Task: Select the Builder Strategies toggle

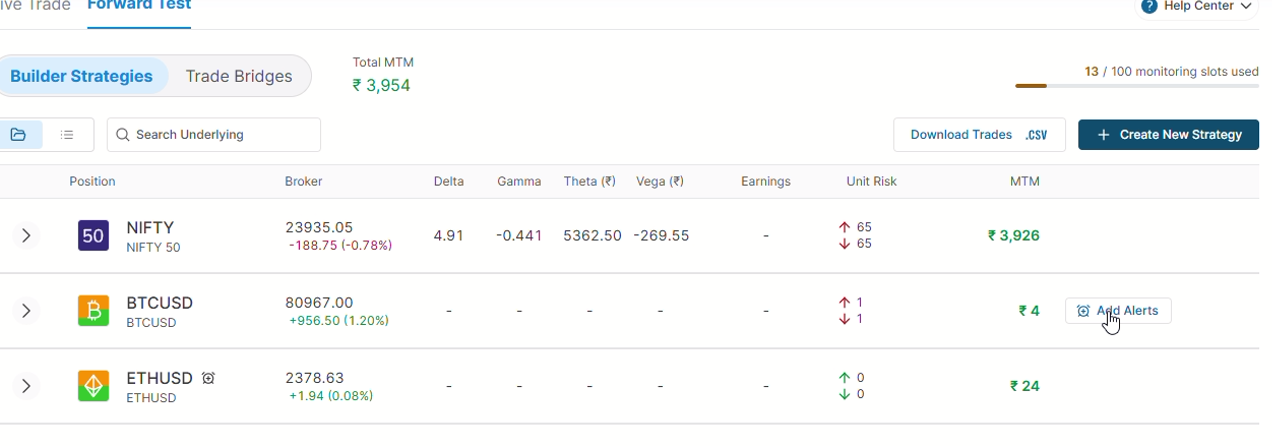Action: [x=82, y=76]
